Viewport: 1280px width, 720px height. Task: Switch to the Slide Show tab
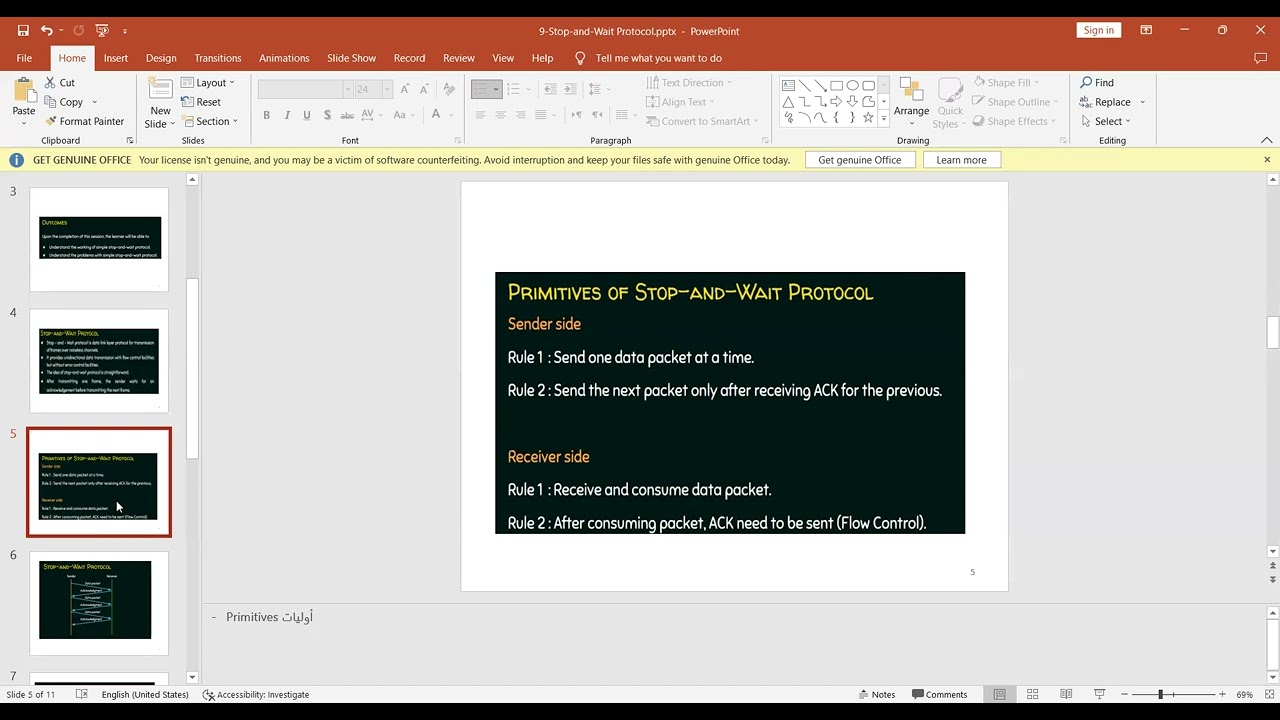click(351, 58)
